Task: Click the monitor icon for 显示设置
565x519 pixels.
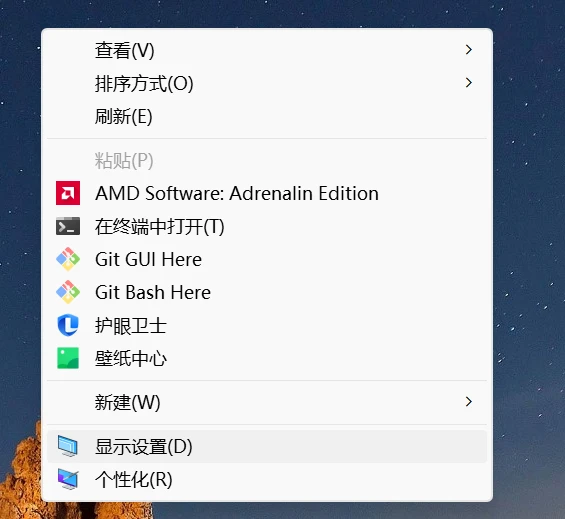Action: [x=68, y=446]
